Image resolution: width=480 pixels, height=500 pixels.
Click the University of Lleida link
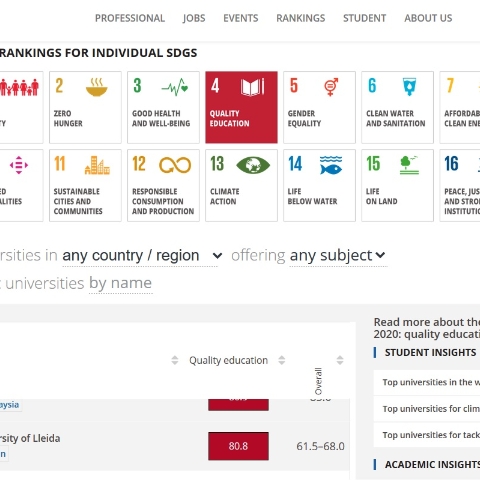coord(30,438)
